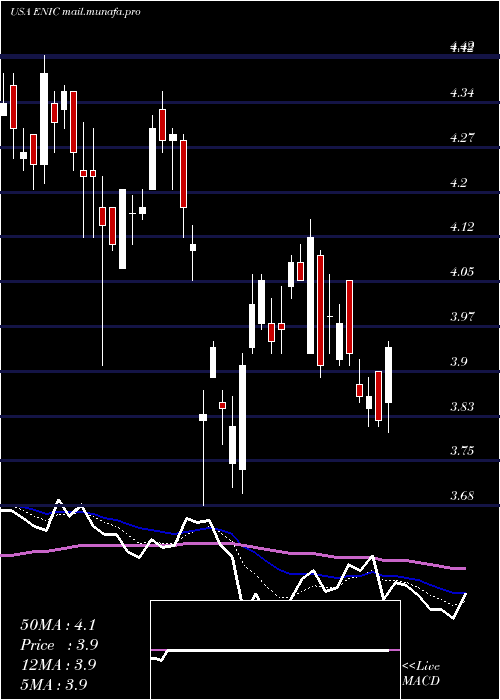Click the 4.05 price axis label
500x700 pixels.
point(462,271)
